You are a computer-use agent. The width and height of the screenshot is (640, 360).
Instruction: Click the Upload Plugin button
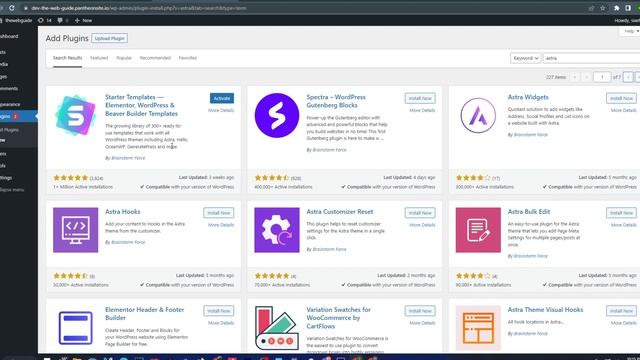point(109,38)
